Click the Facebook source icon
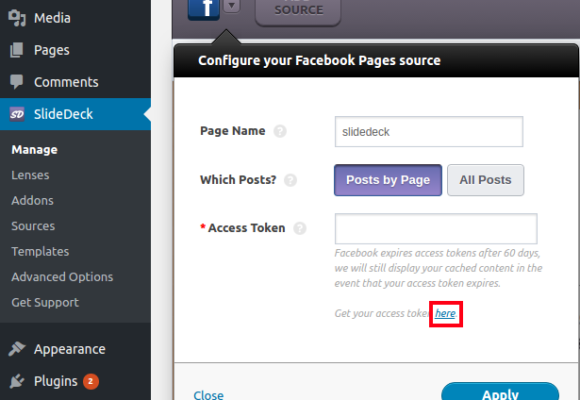 click(x=204, y=9)
